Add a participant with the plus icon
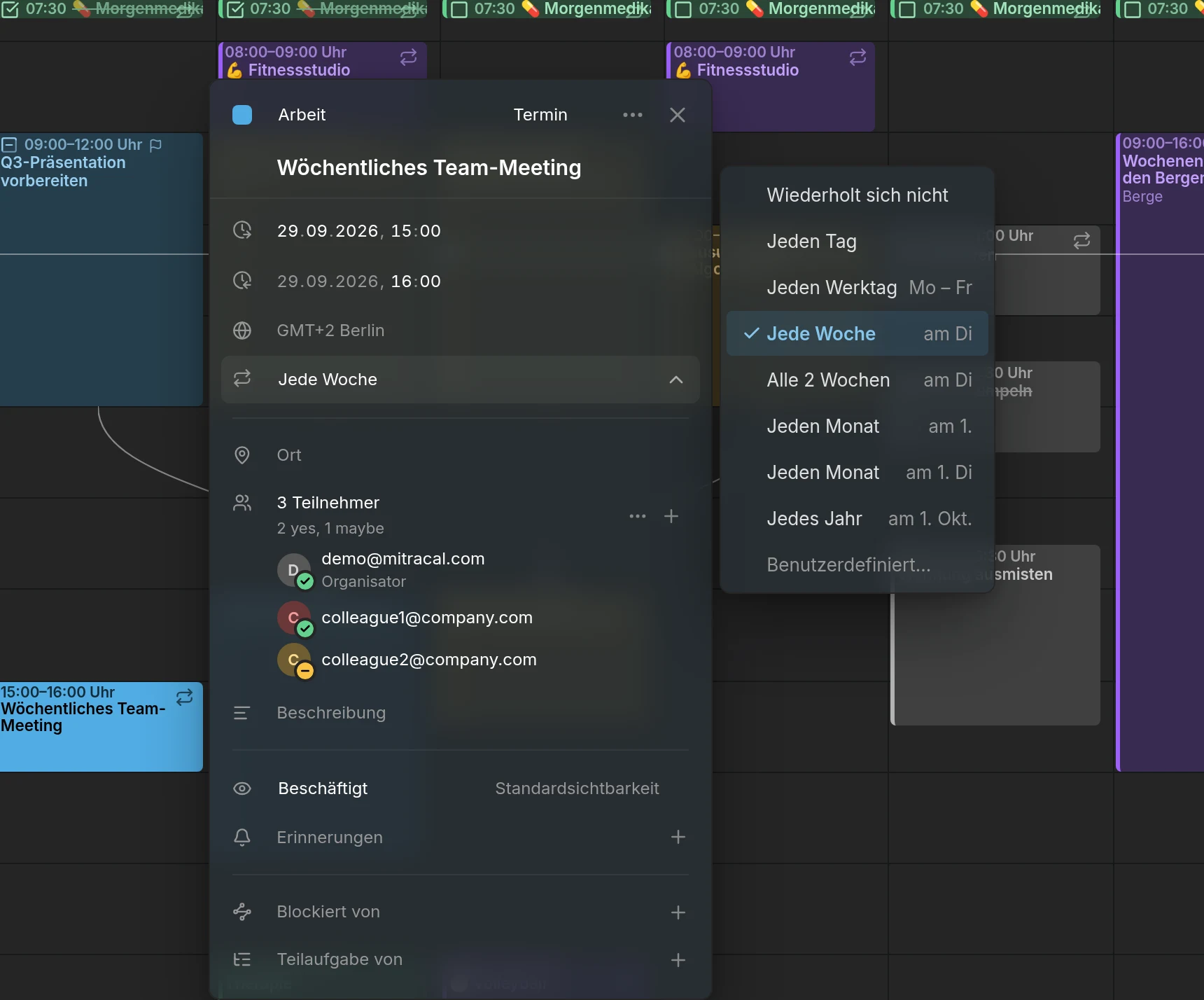This screenshot has width=1204, height=1000. point(671,516)
